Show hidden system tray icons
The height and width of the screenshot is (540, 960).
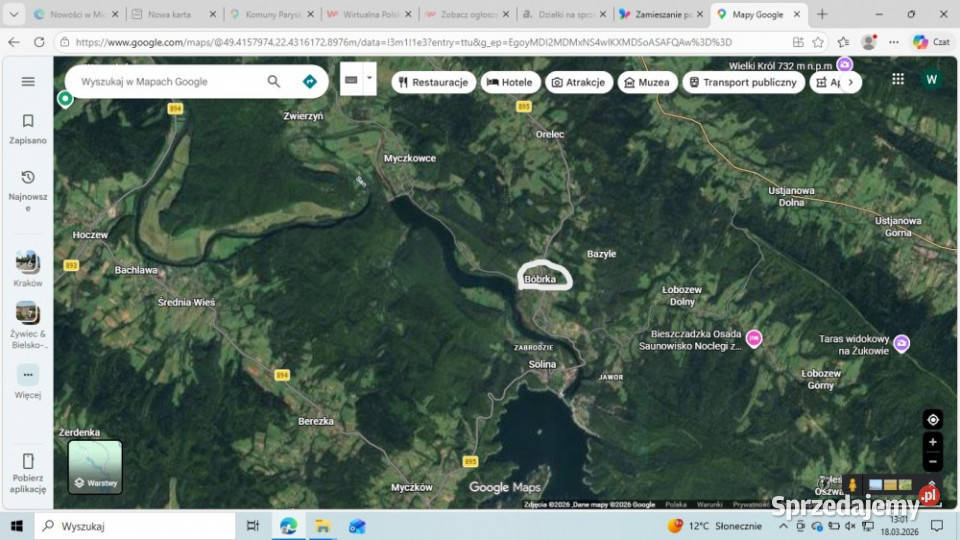coord(783,526)
